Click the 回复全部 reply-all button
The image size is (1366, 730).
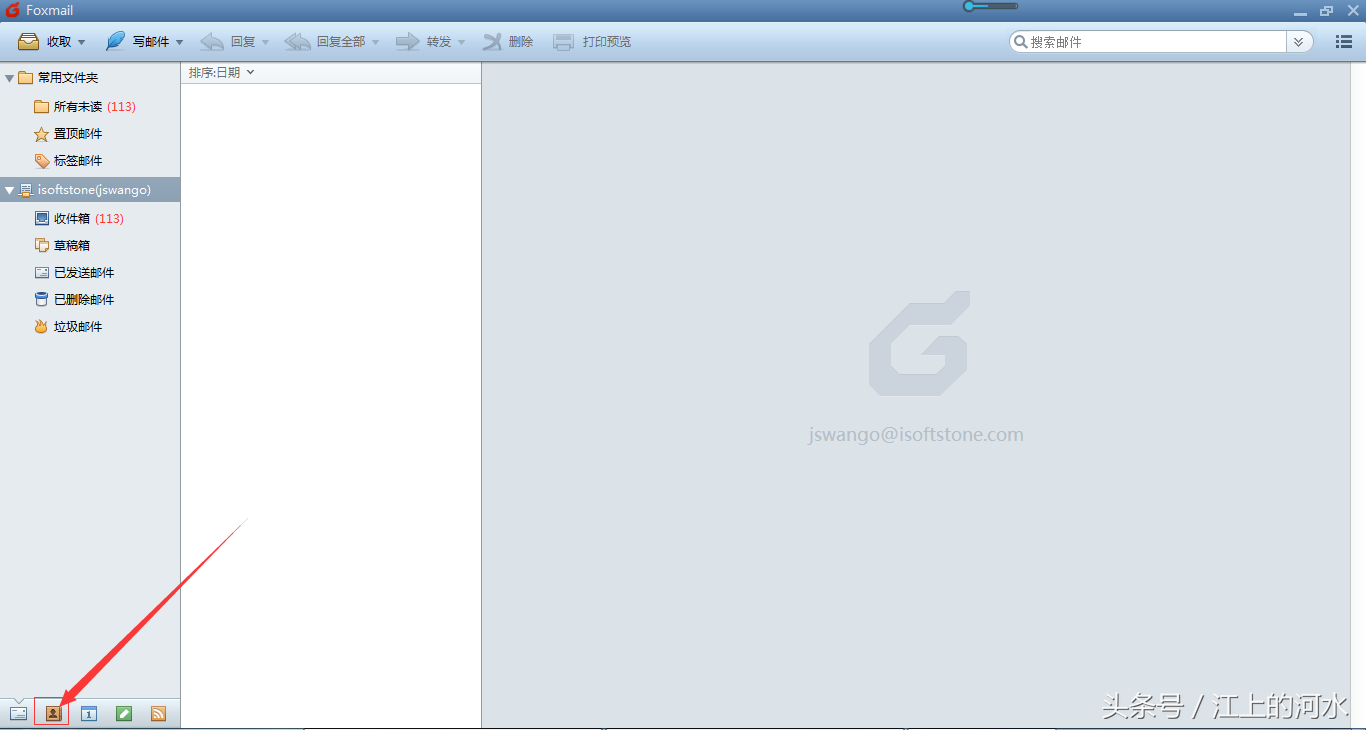point(325,42)
